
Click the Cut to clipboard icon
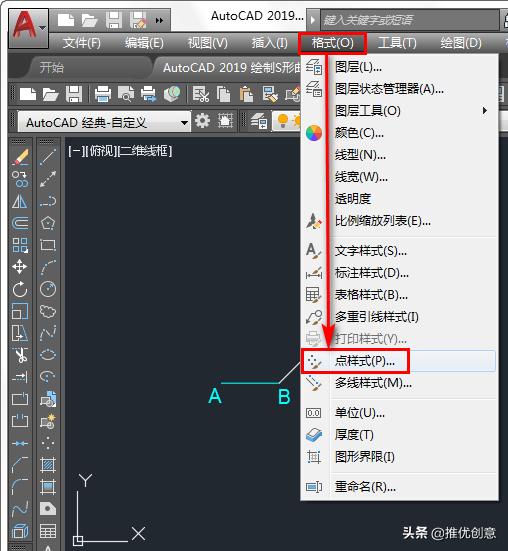tap(201, 94)
